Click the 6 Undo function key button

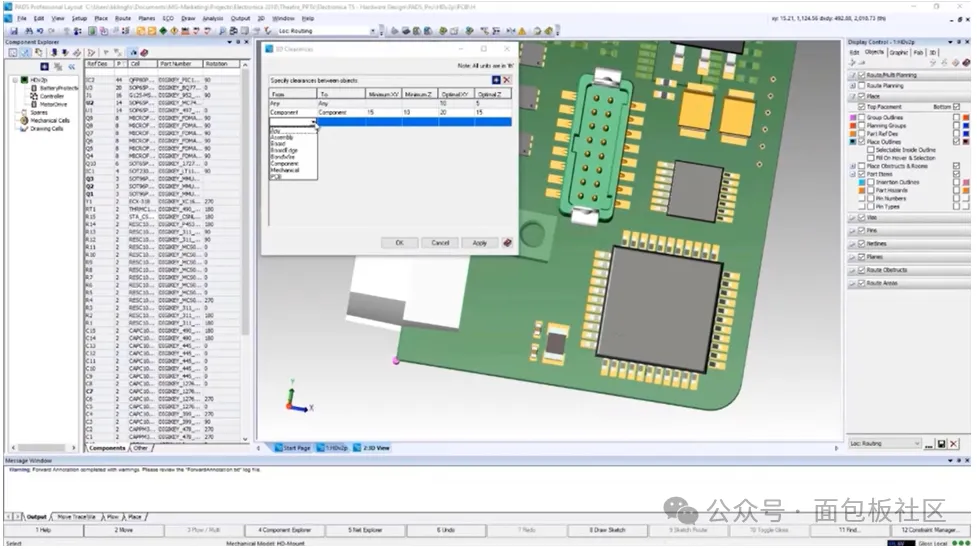coord(446,530)
